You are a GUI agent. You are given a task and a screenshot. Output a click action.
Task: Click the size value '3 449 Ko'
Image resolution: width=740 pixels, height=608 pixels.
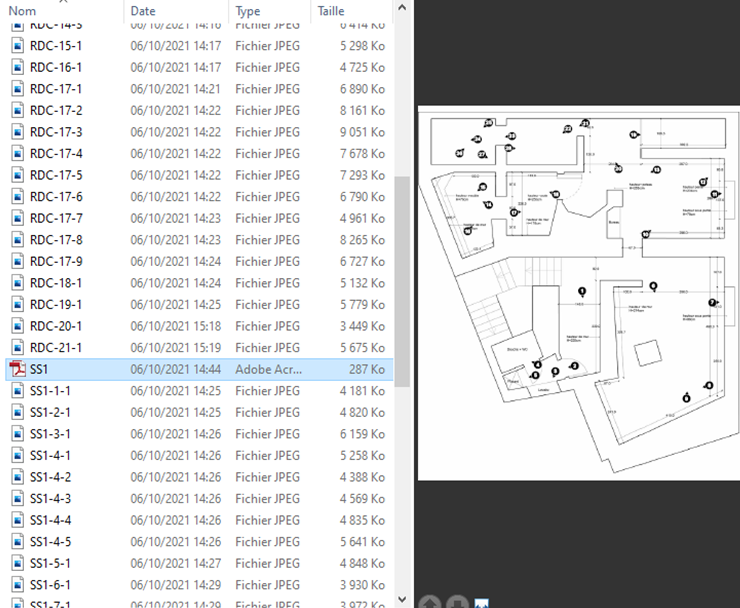362,326
